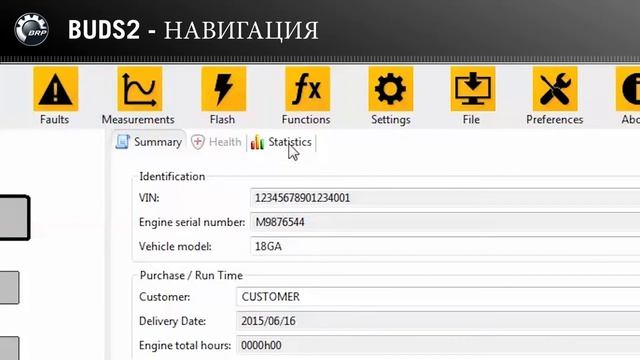Open the Settings gear icon
Viewport: 640px width, 360px height.
pos(391,89)
